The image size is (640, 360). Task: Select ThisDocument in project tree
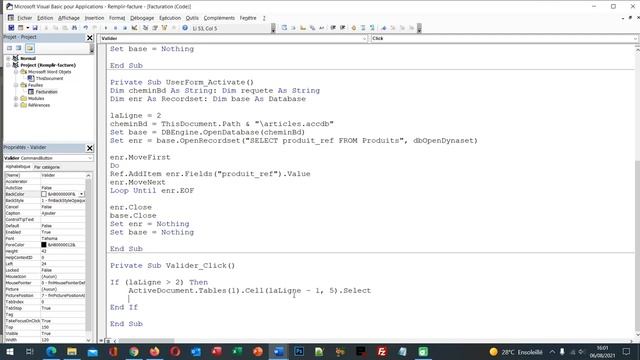pos(49,78)
